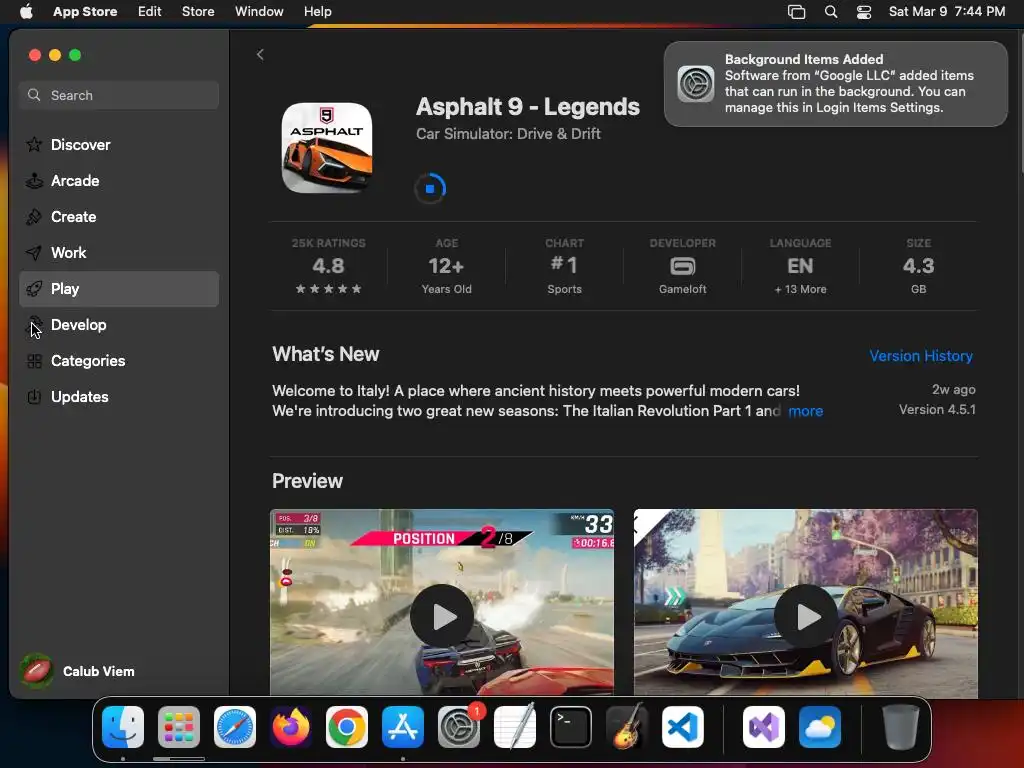Viewport: 1024px width, 768px height.
Task: Open Launchpad from the Dock
Action: (179, 727)
